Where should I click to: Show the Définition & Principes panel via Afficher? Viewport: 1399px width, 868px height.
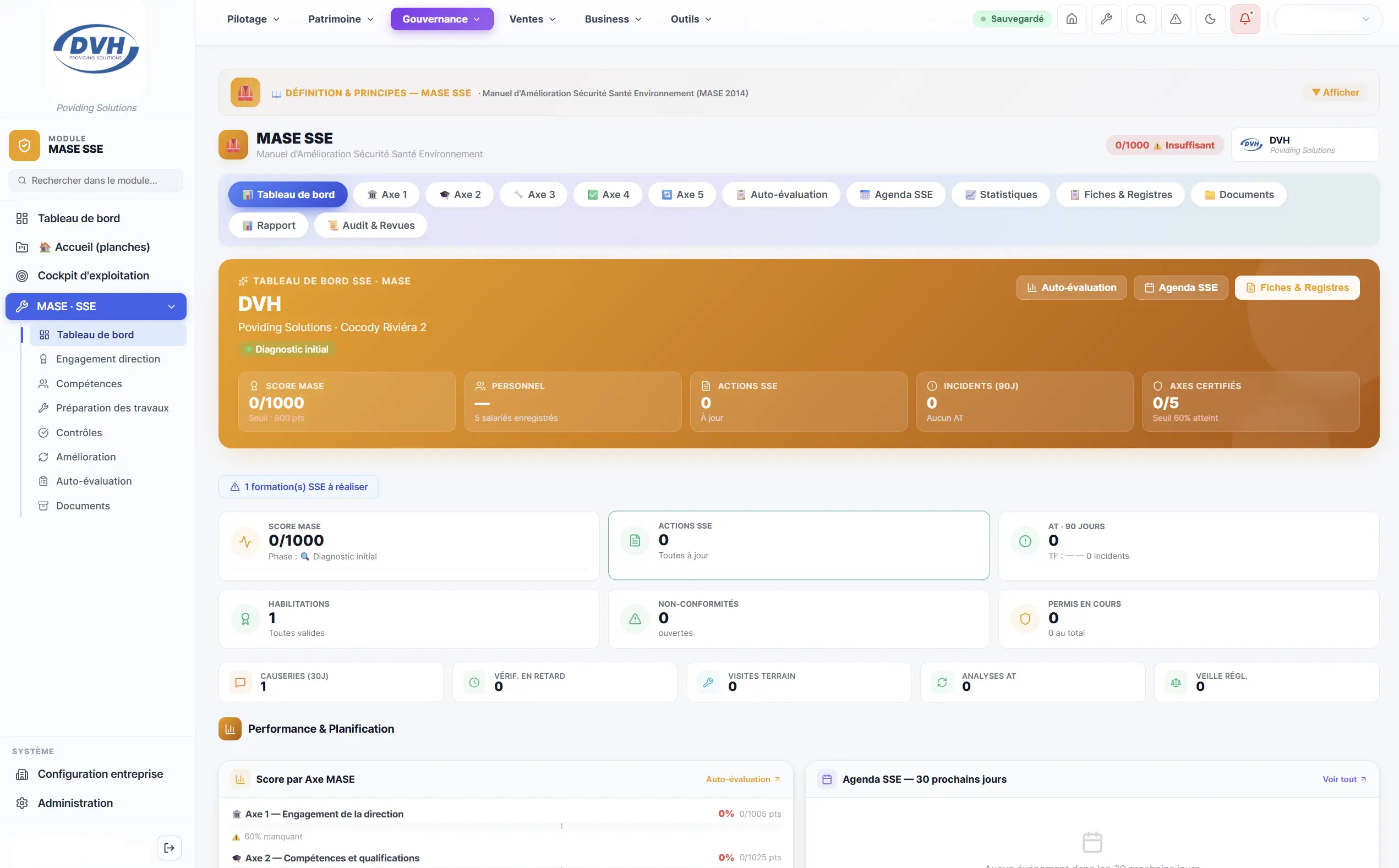(x=1335, y=92)
